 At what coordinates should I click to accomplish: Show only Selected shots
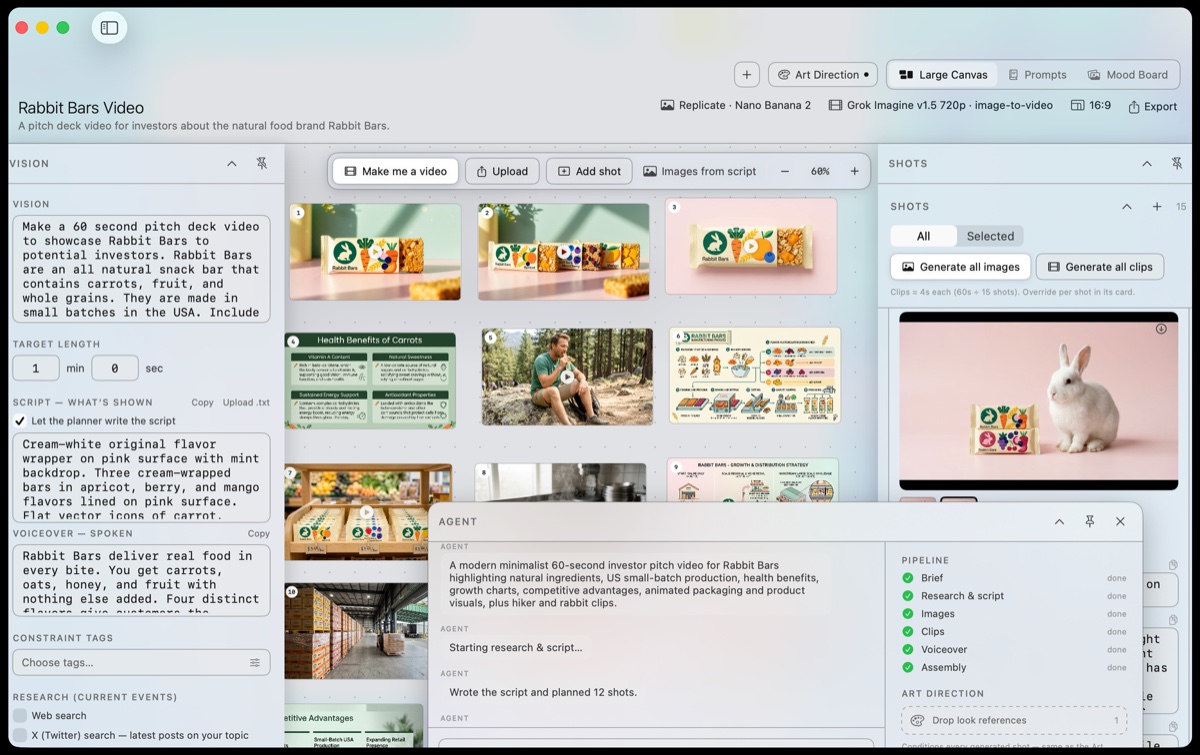click(x=990, y=236)
